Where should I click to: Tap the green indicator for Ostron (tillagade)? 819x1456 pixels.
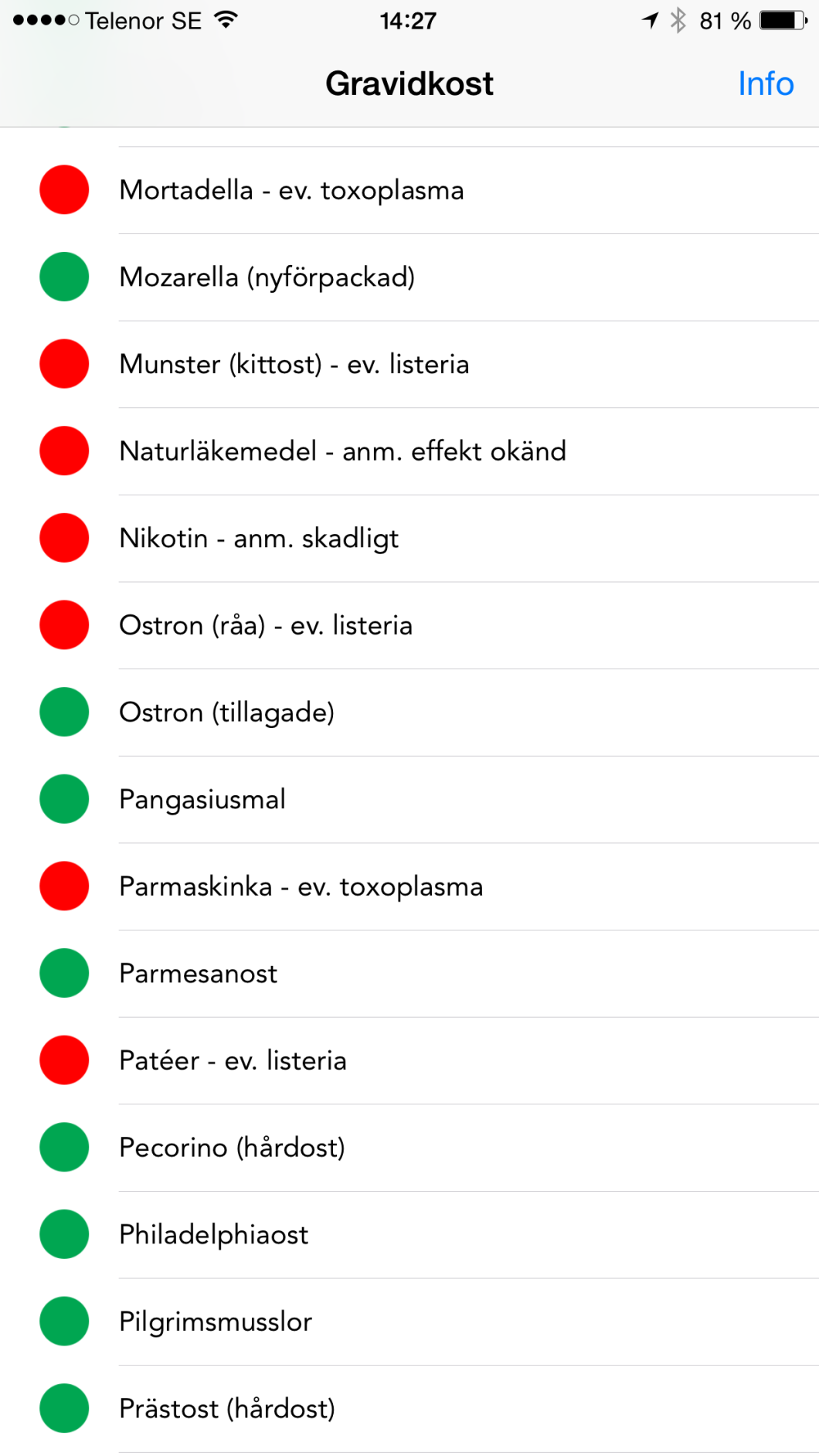[64, 712]
